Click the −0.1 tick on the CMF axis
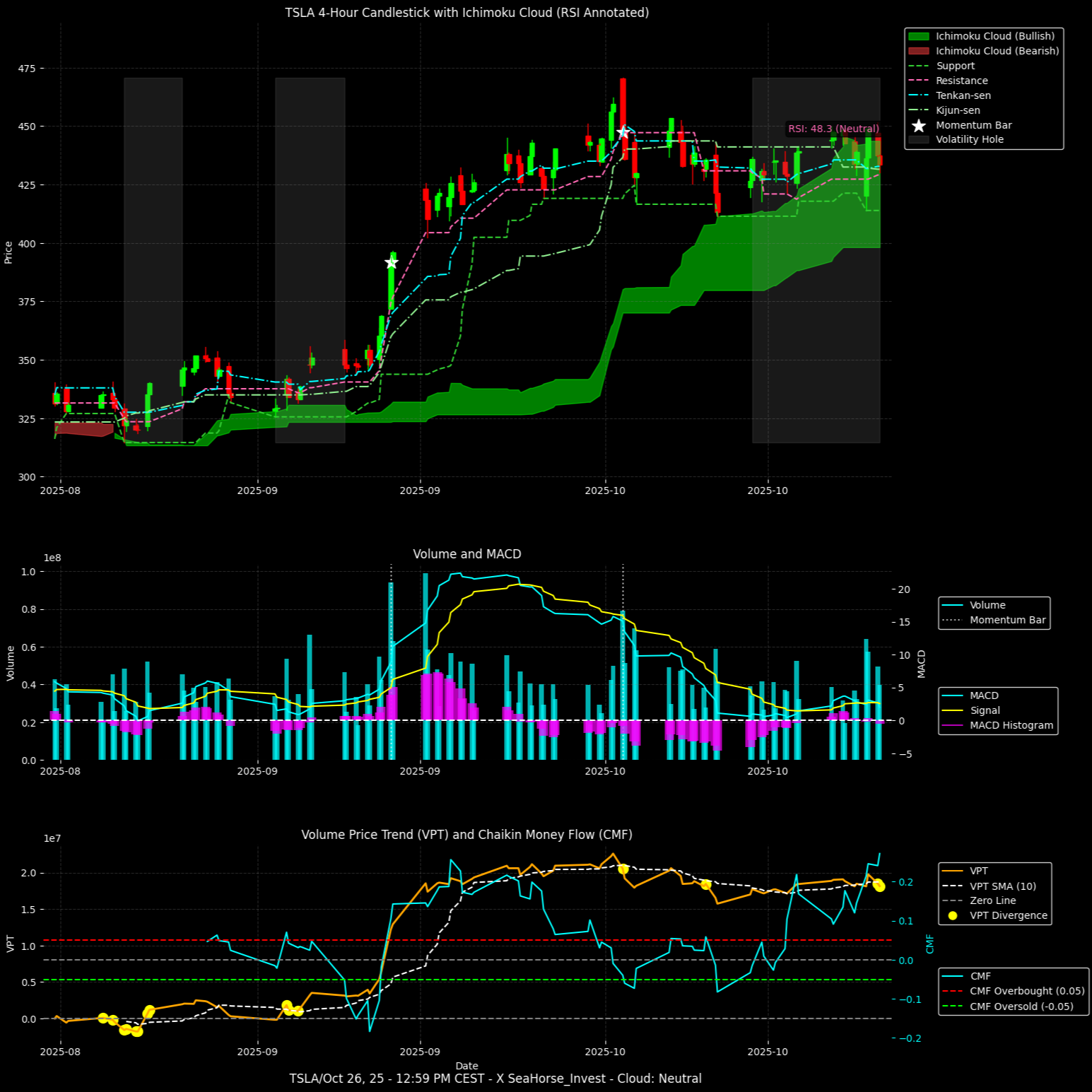Viewport: 1092px width, 1092px height. (x=910, y=999)
